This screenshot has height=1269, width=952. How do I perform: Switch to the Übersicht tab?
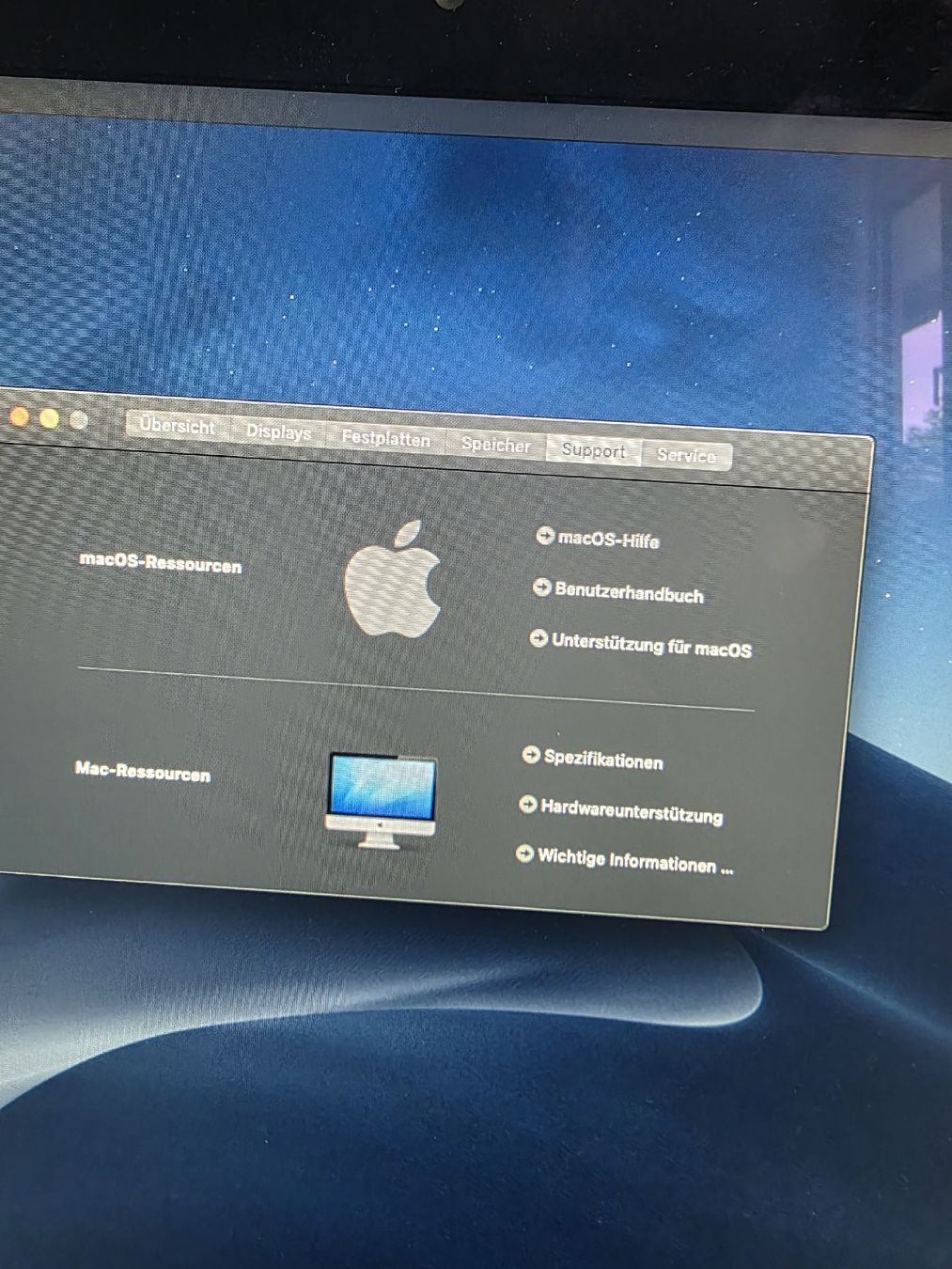pos(179,425)
